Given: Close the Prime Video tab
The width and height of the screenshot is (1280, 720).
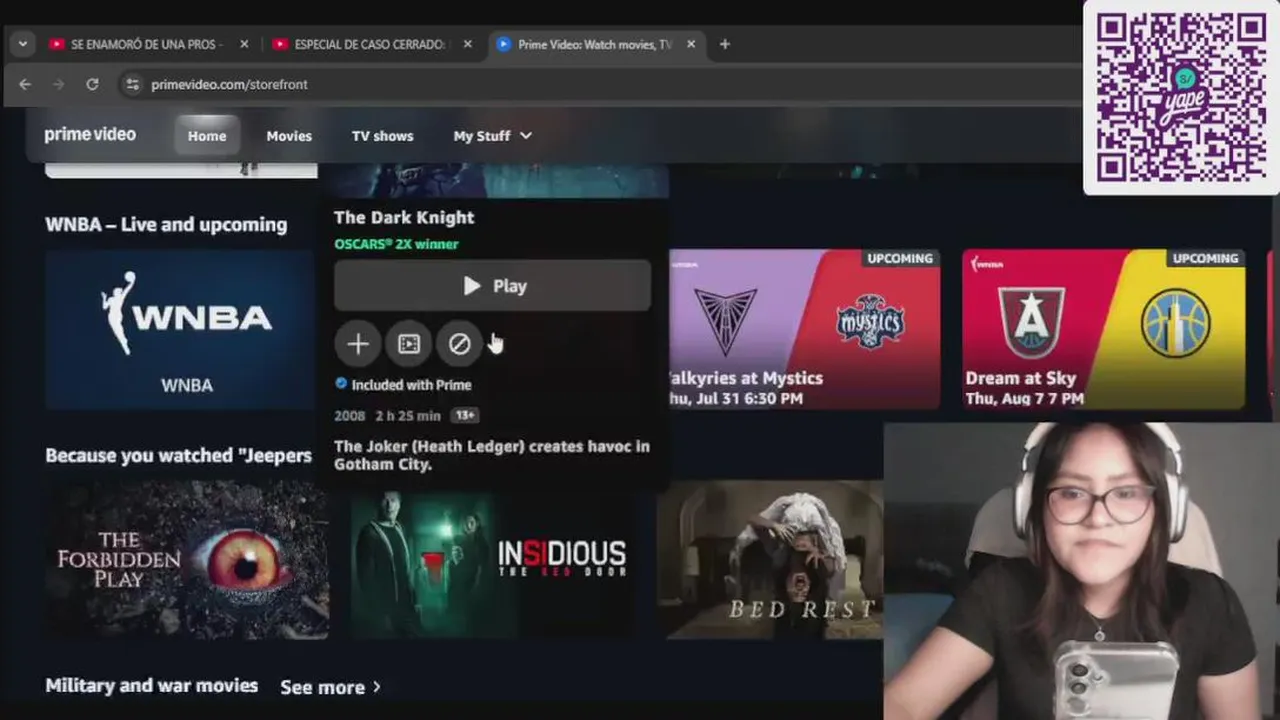Looking at the screenshot, I should coord(691,45).
